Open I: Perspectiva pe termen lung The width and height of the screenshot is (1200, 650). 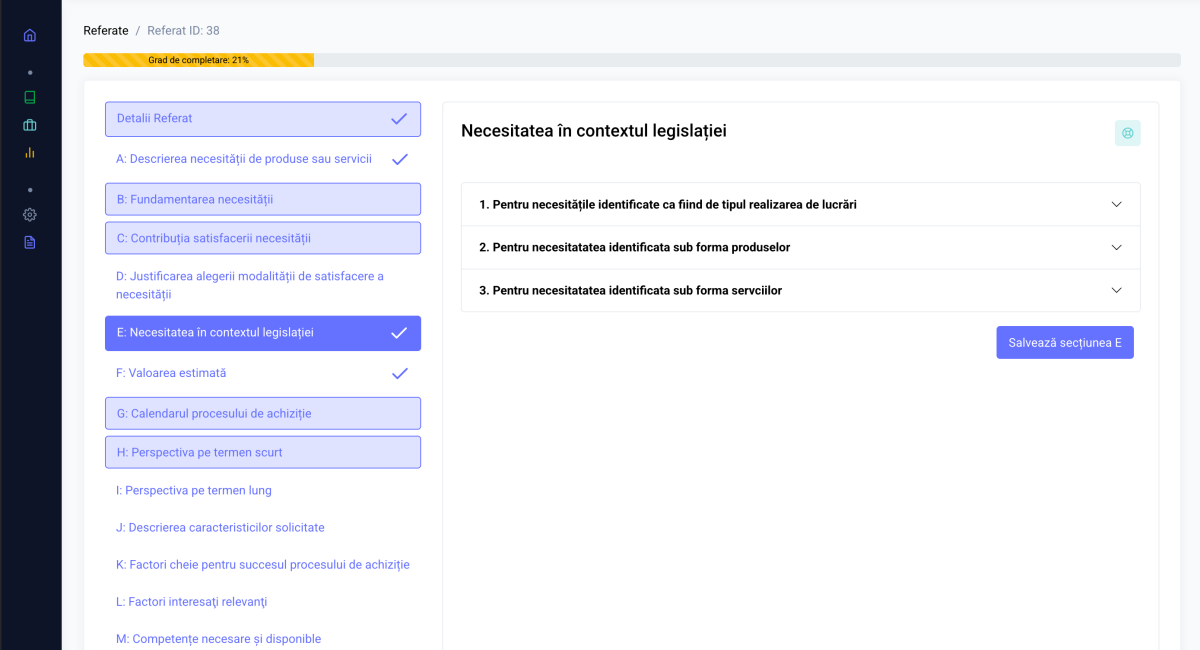pyautogui.click(x=194, y=491)
